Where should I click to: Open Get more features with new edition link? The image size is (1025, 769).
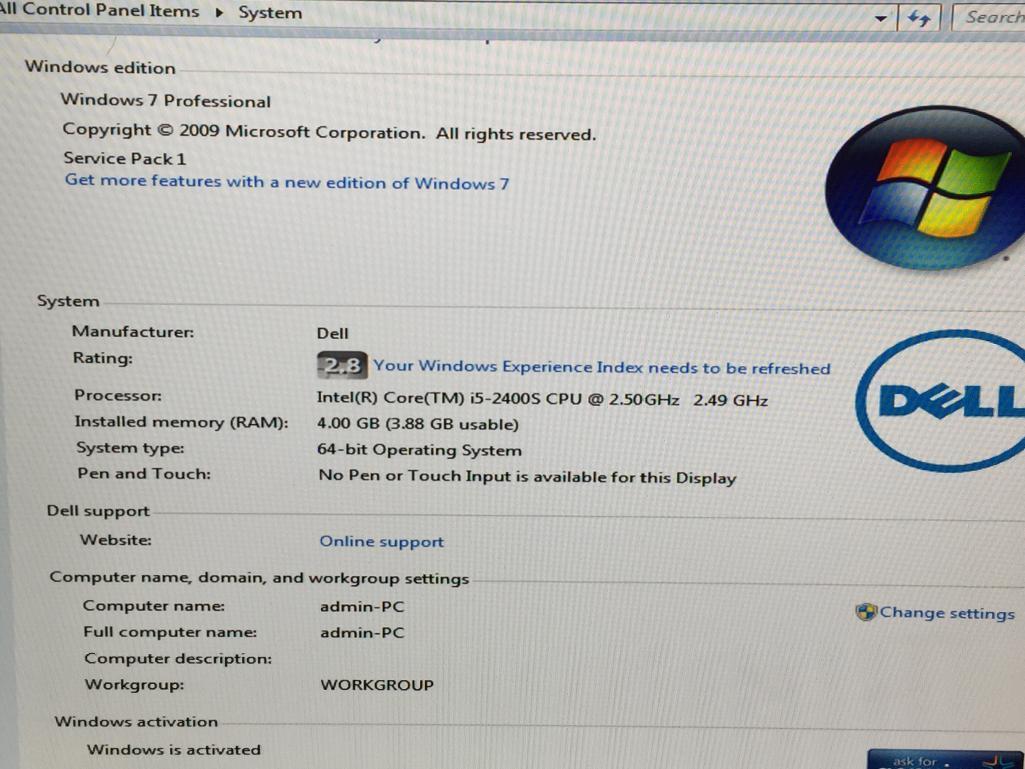point(286,182)
